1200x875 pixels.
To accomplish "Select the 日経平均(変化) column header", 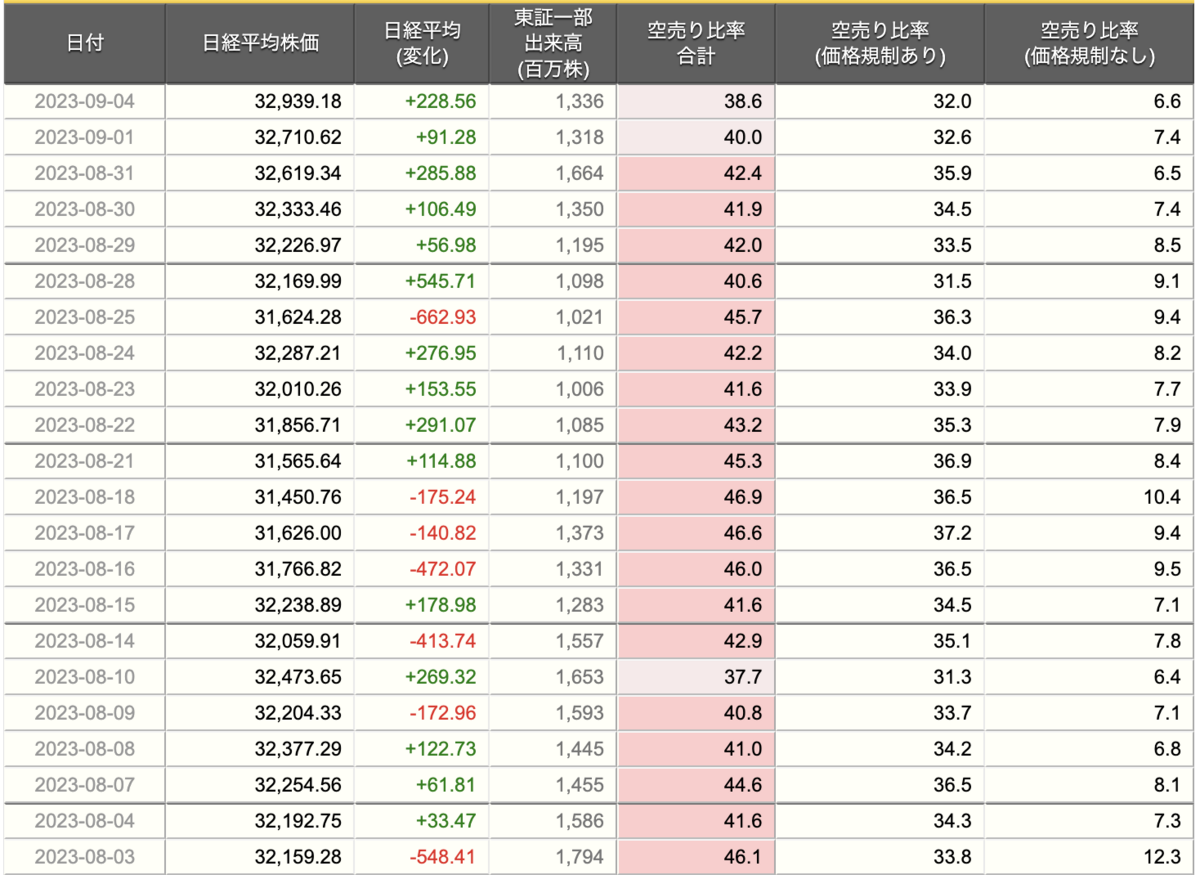I will [422, 44].
